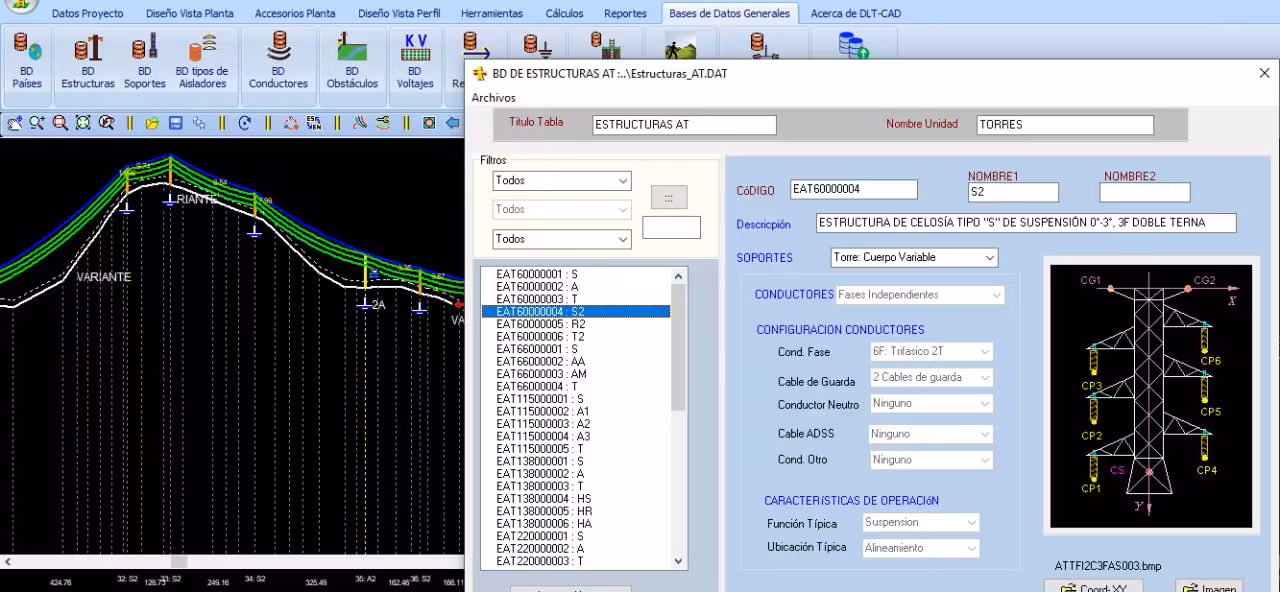
Task: Click the zoom in magnifier icon
Action: click(x=37, y=123)
